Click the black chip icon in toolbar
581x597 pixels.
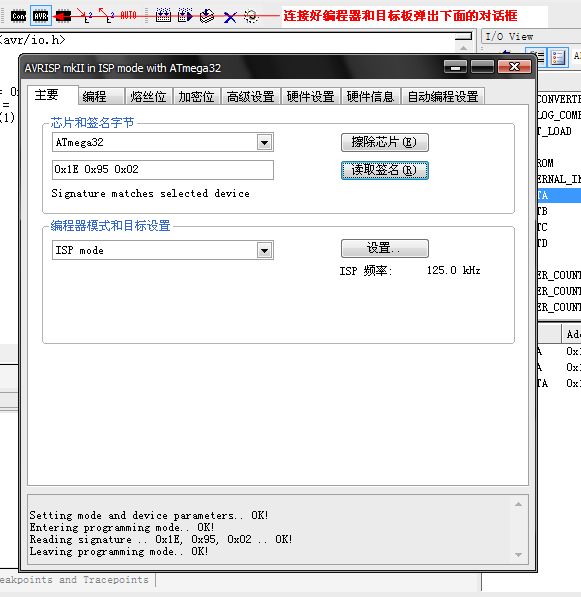[63, 16]
